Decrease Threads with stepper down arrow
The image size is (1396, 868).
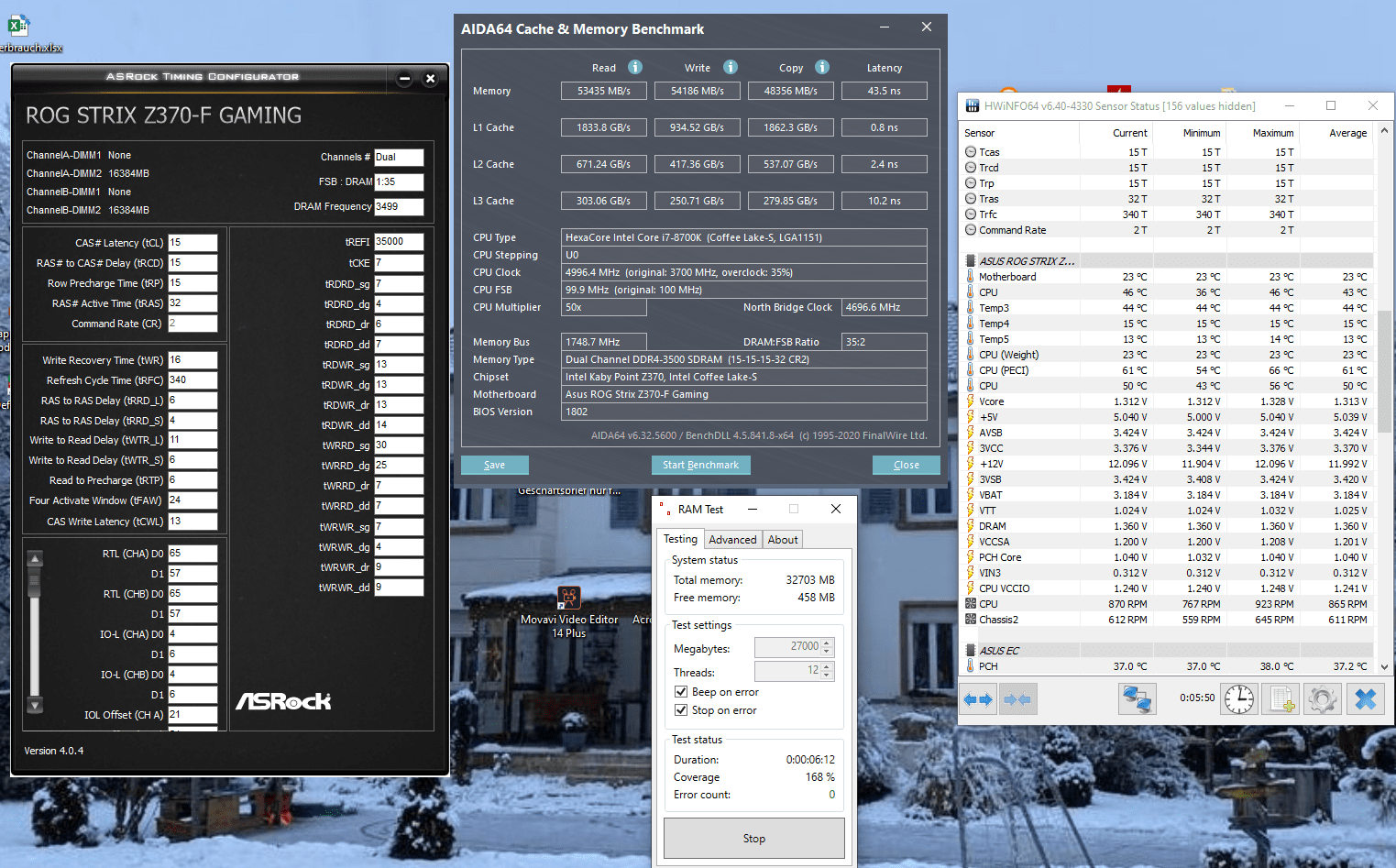point(827,676)
